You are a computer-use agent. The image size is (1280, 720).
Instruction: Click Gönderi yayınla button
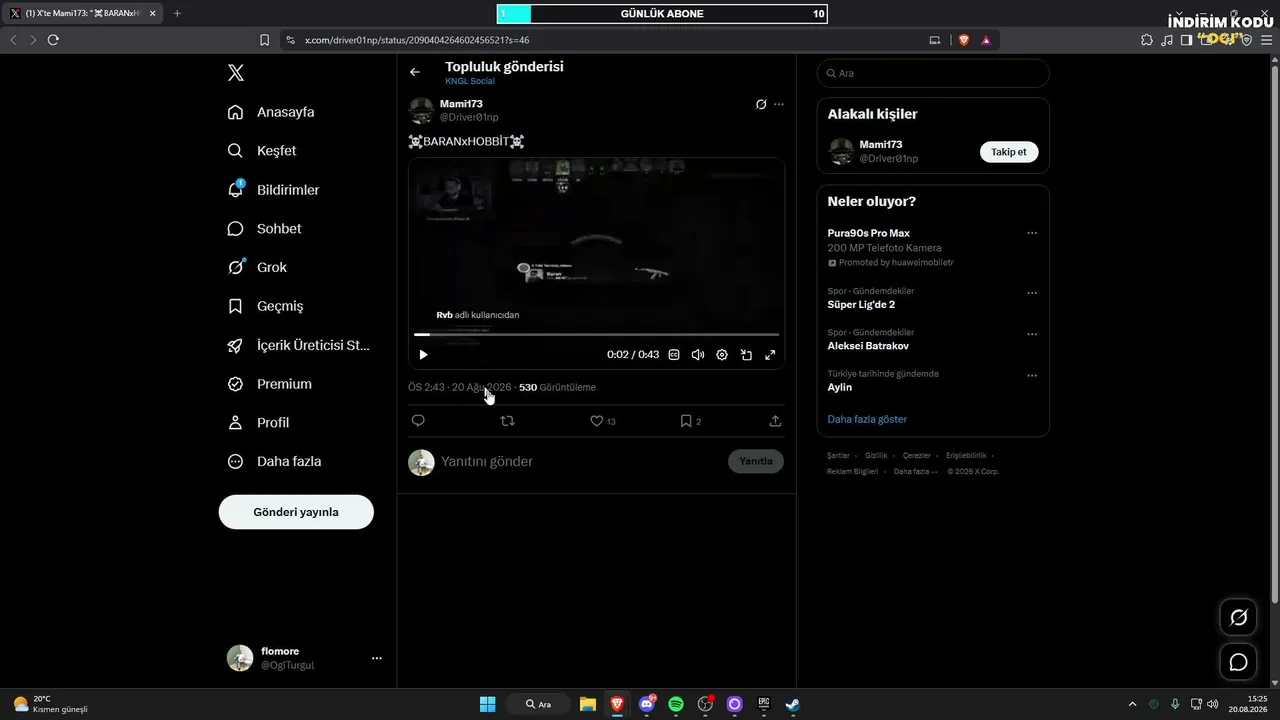[x=296, y=512]
